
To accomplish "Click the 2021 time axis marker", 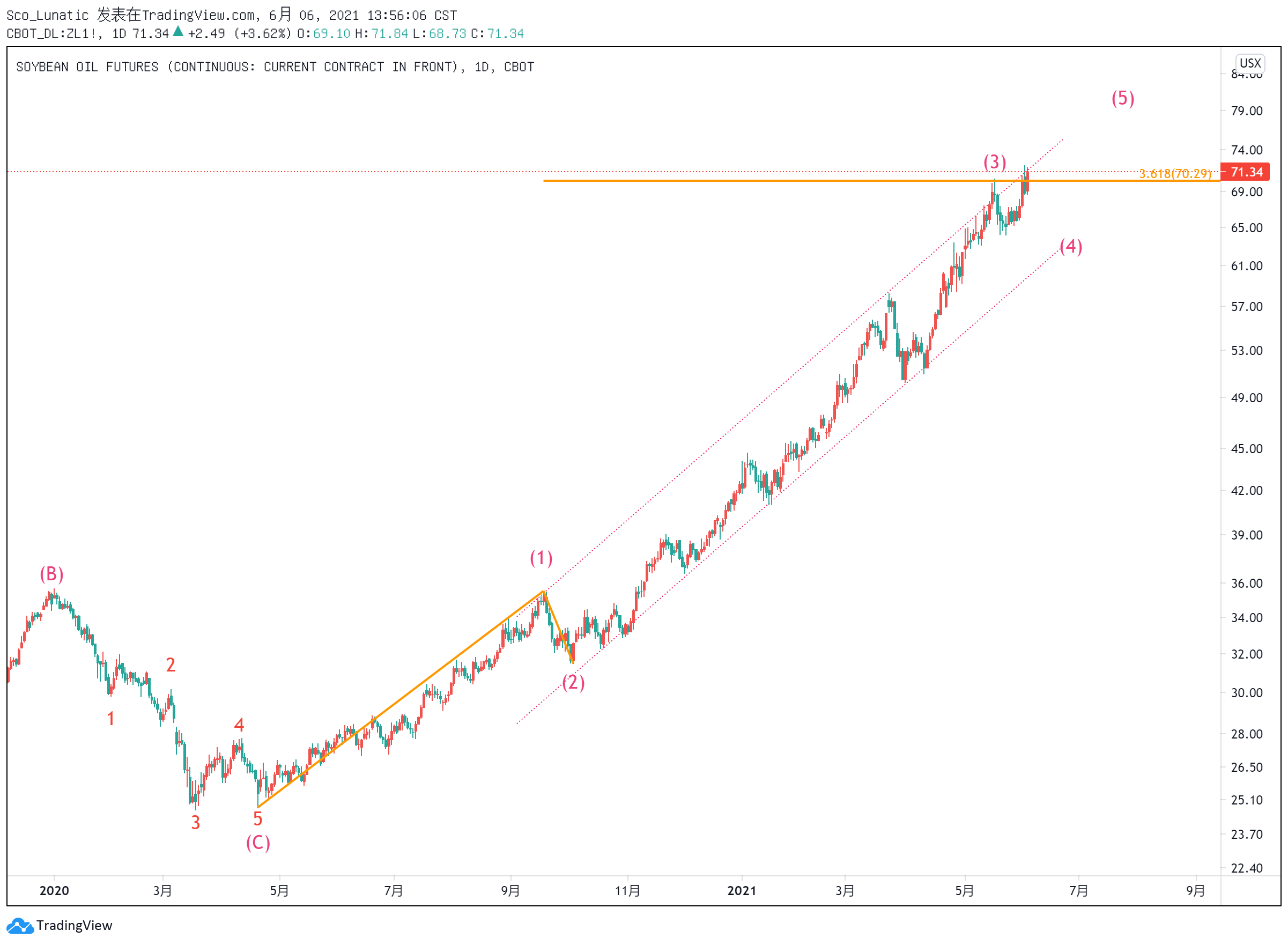I will click(742, 891).
